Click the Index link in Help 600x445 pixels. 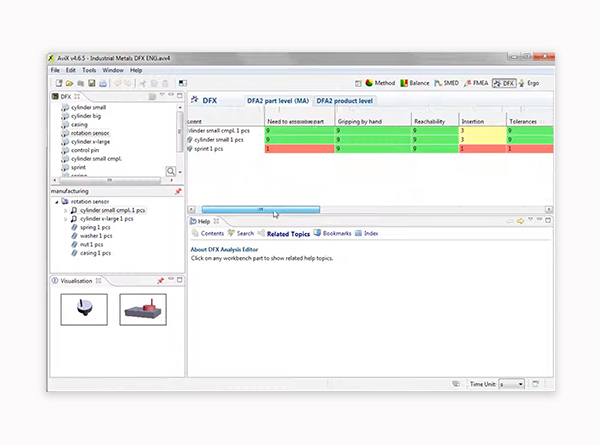371,233
